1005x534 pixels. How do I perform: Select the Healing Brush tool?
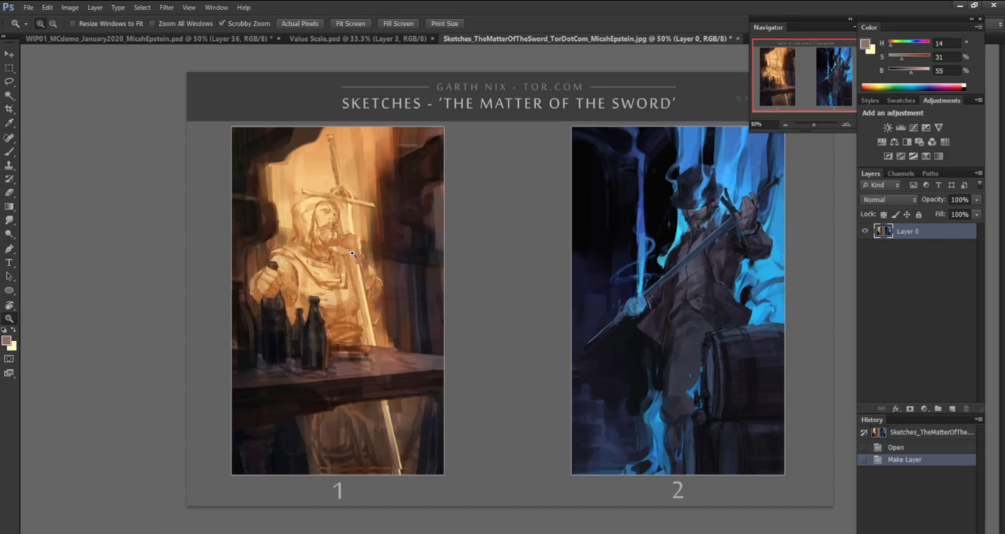9,138
